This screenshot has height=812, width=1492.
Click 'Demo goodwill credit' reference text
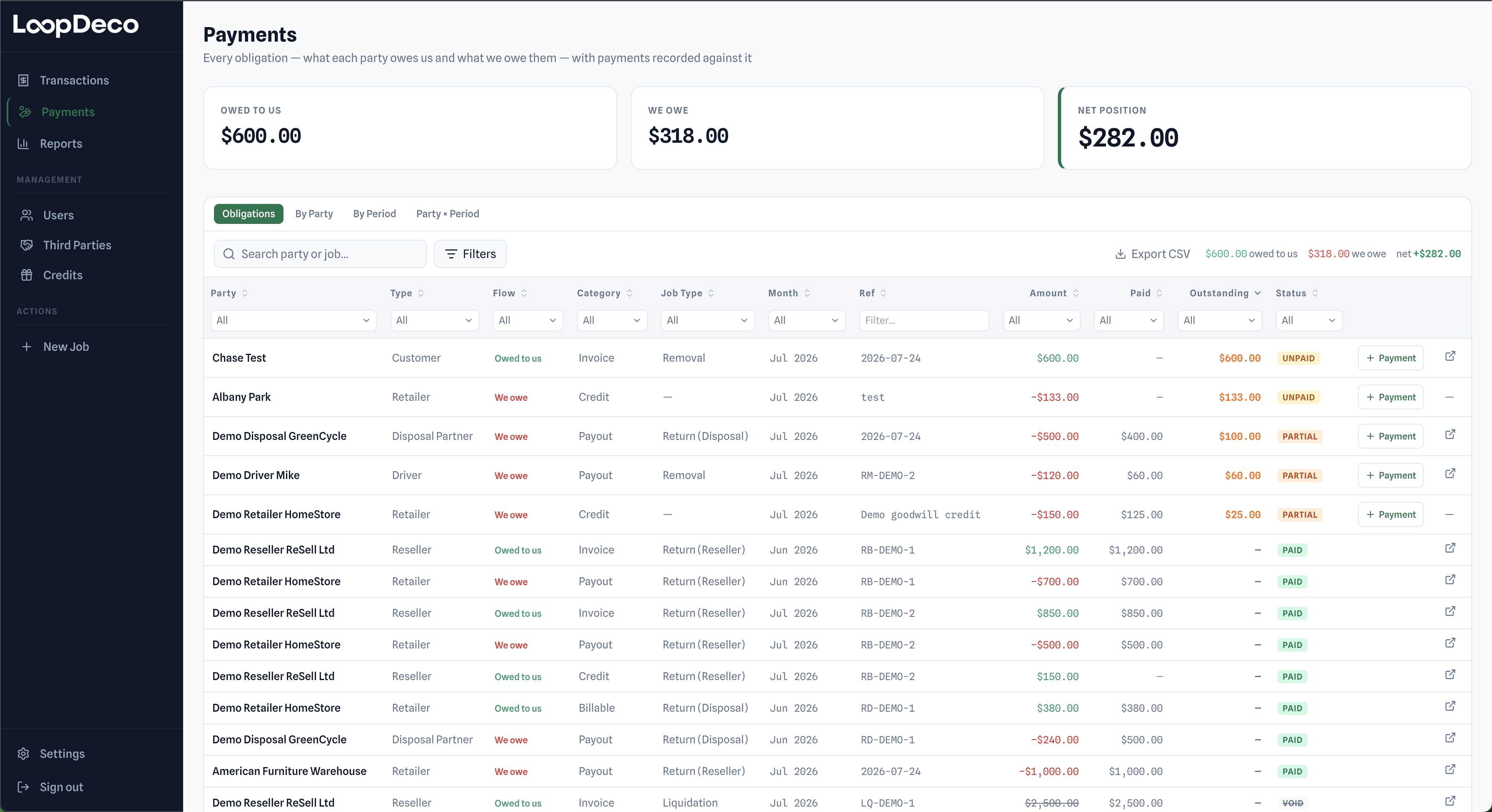920,515
